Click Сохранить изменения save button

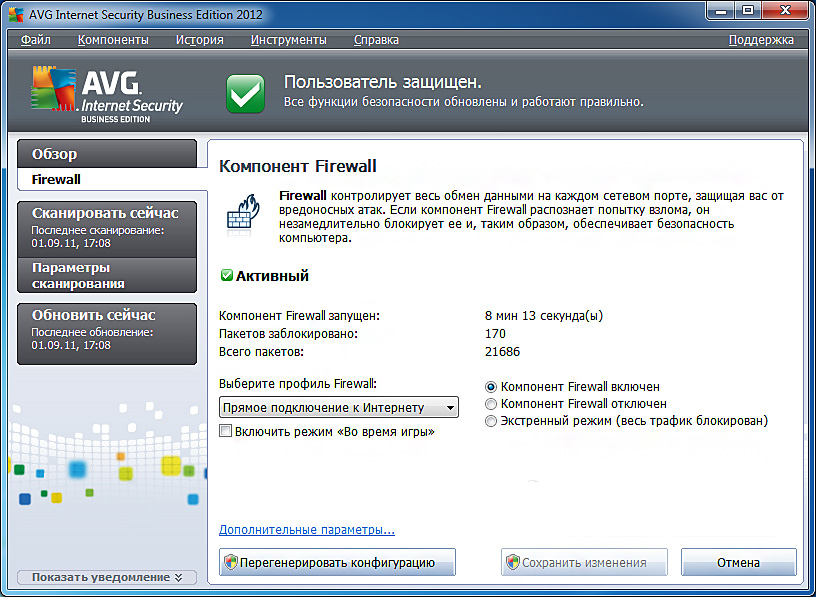[x=584, y=562]
